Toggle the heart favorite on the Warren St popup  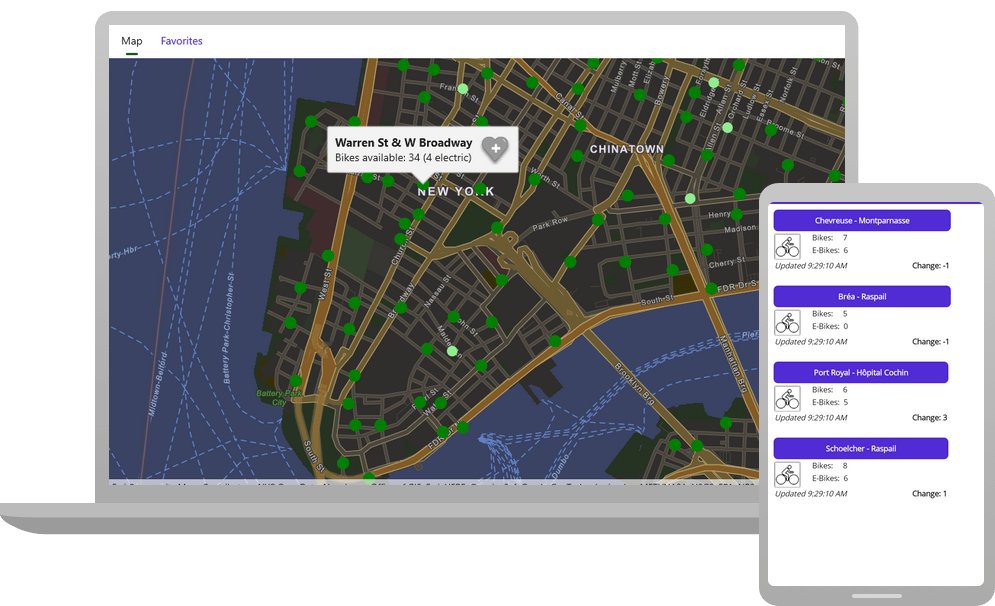(x=495, y=149)
